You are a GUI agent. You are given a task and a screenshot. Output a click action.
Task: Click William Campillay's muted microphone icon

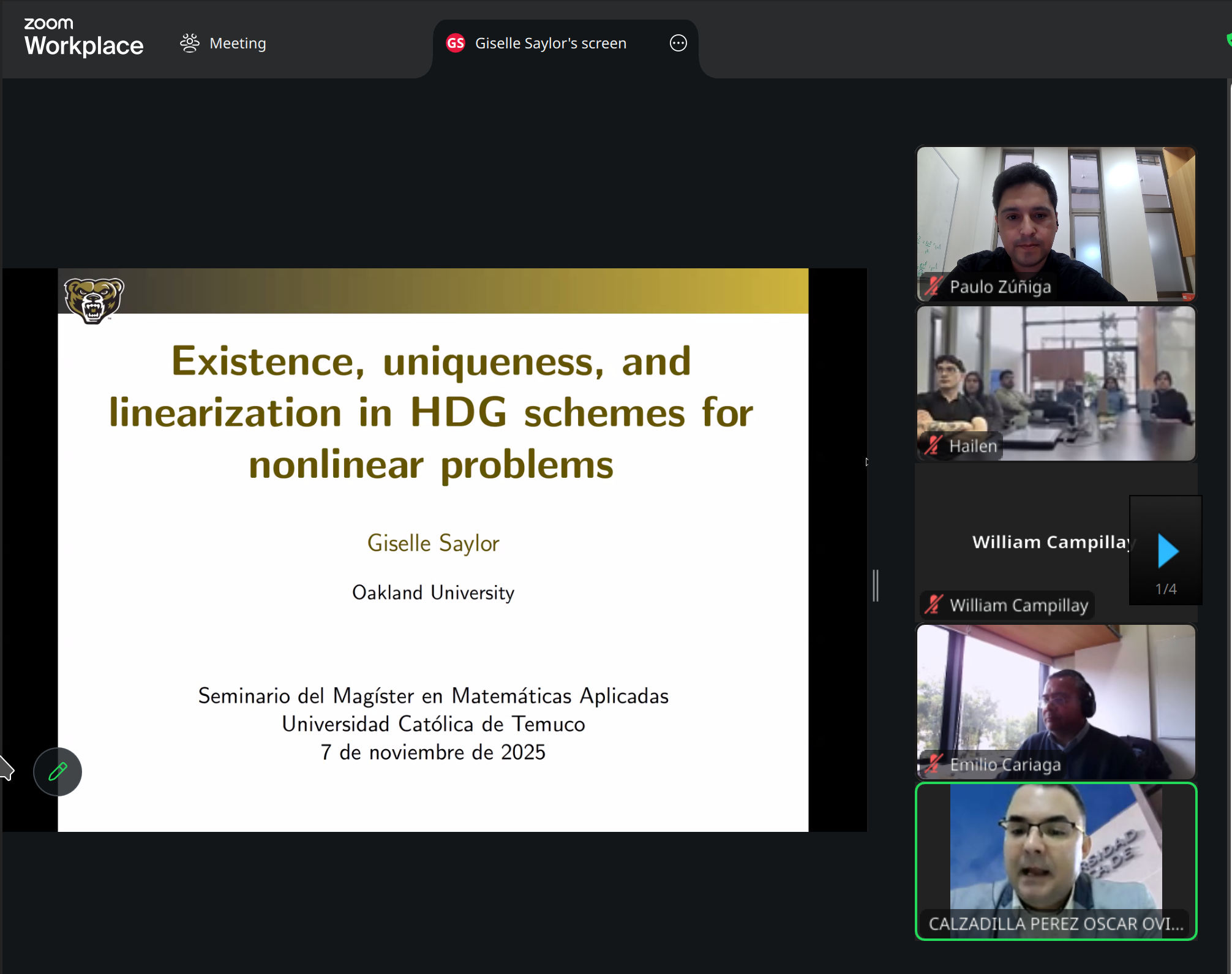(x=933, y=605)
